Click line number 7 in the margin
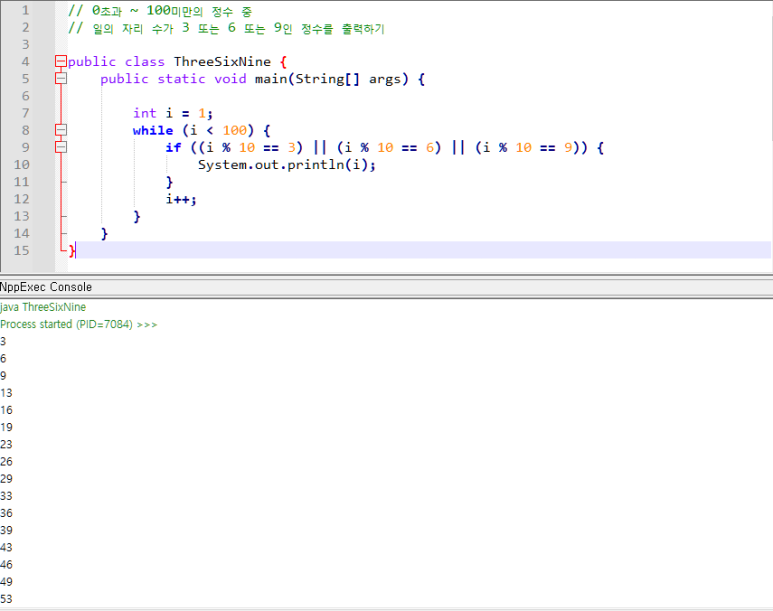 25,113
